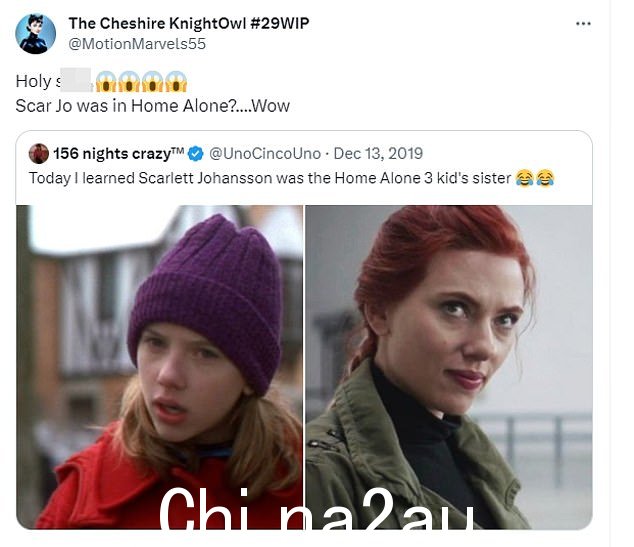Click the first laughing-crying emoji in quoted tweet
This screenshot has width=634, height=547.
point(524,178)
